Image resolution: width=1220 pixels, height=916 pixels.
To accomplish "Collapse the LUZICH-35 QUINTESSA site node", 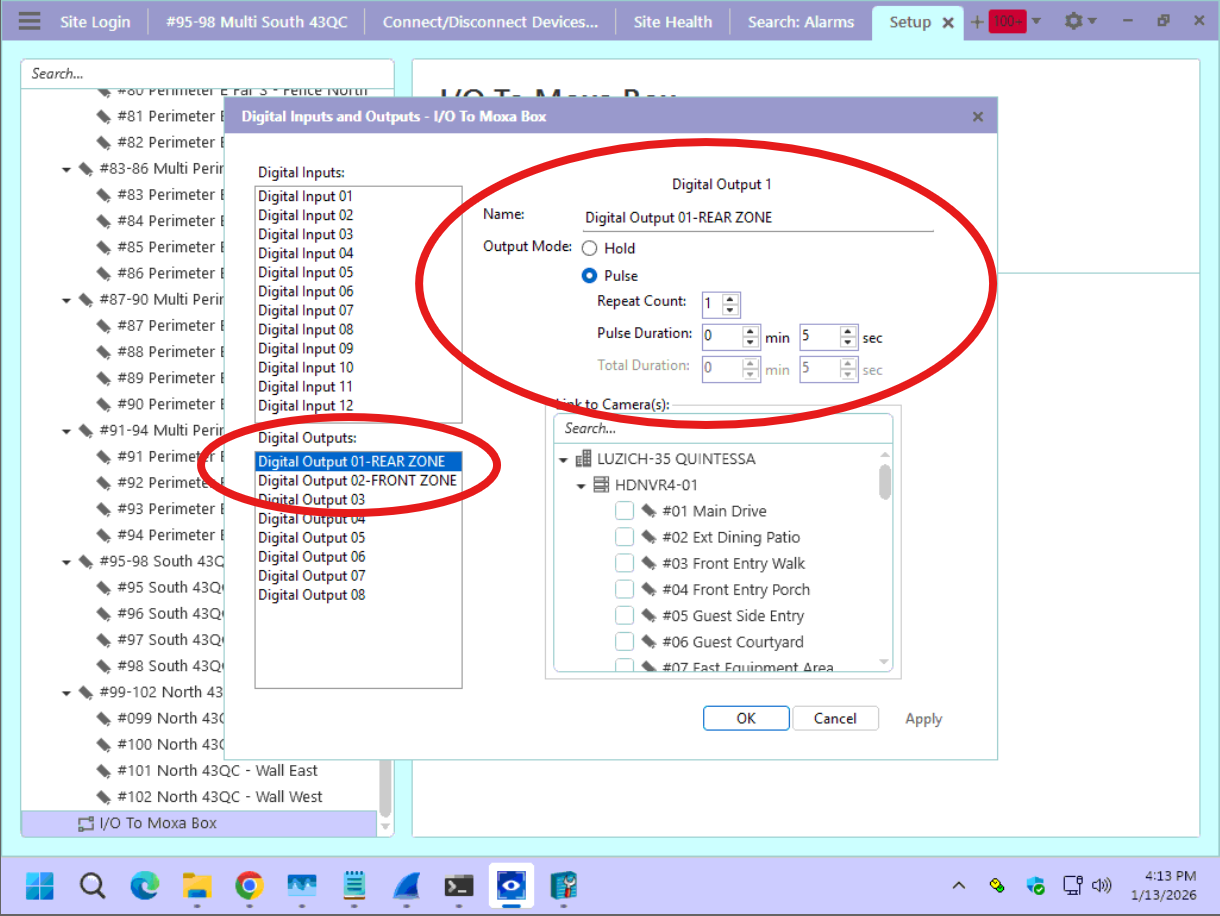I will [x=564, y=460].
